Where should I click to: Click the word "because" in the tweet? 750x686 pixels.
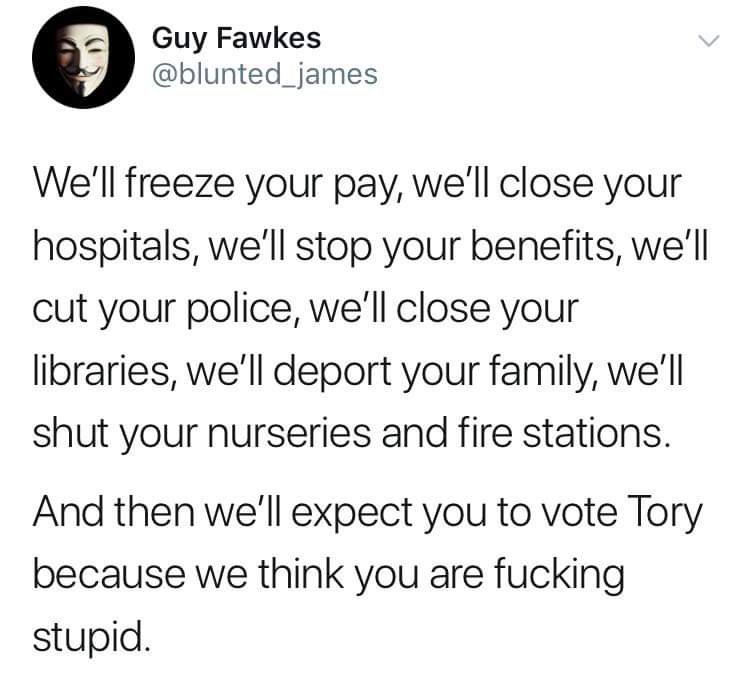click(x=109, y=573)
